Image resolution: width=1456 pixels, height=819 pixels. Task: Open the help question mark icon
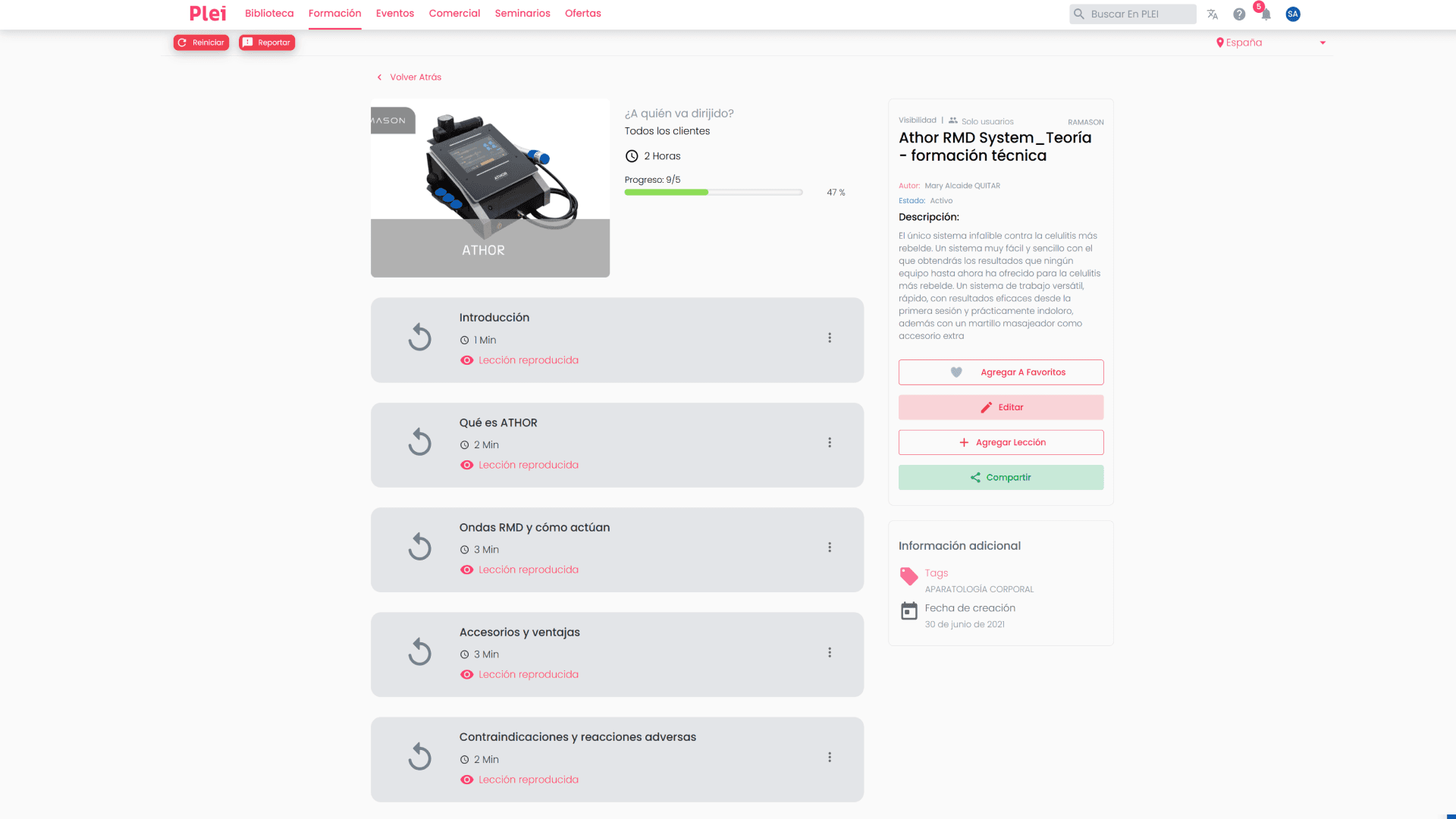[1239, 14]
